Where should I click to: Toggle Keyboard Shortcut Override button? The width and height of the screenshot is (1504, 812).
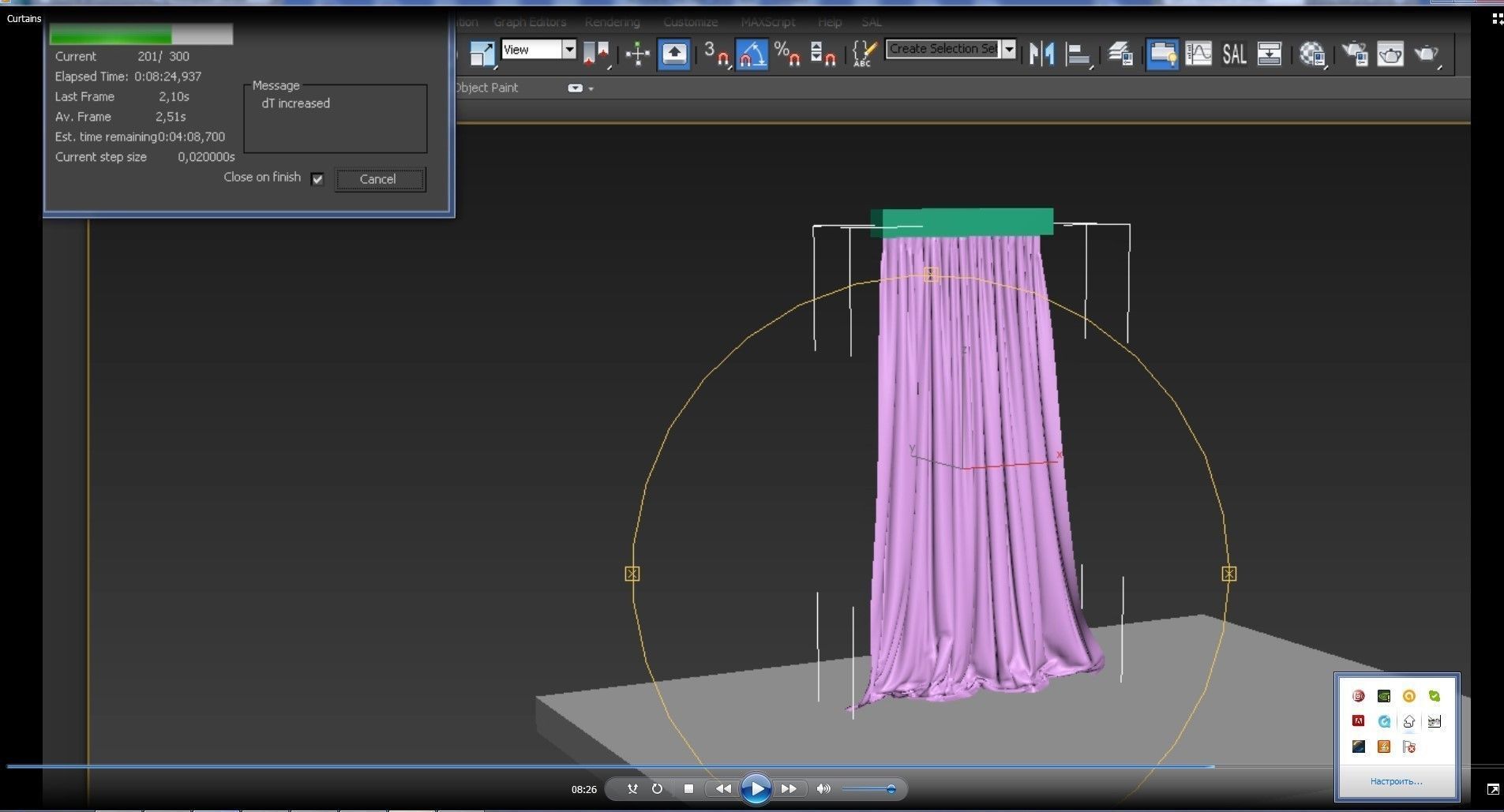(673, 54)
